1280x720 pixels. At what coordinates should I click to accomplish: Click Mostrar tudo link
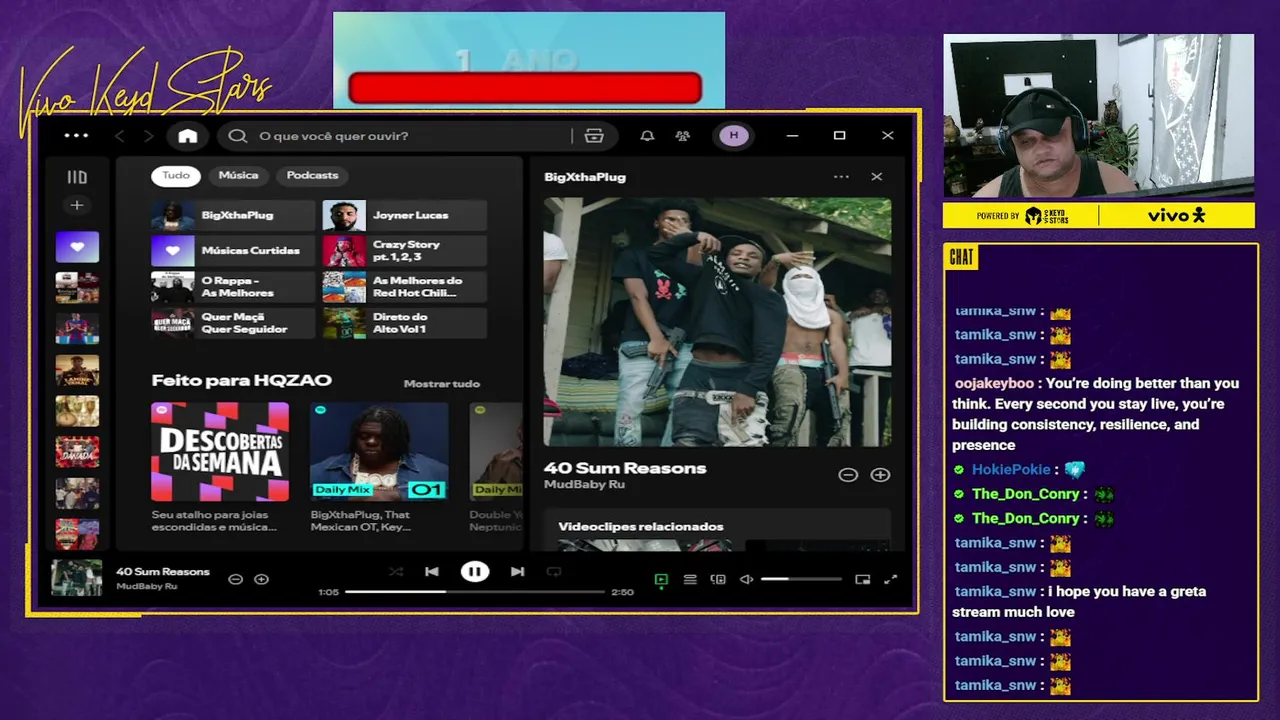point(442,384)
